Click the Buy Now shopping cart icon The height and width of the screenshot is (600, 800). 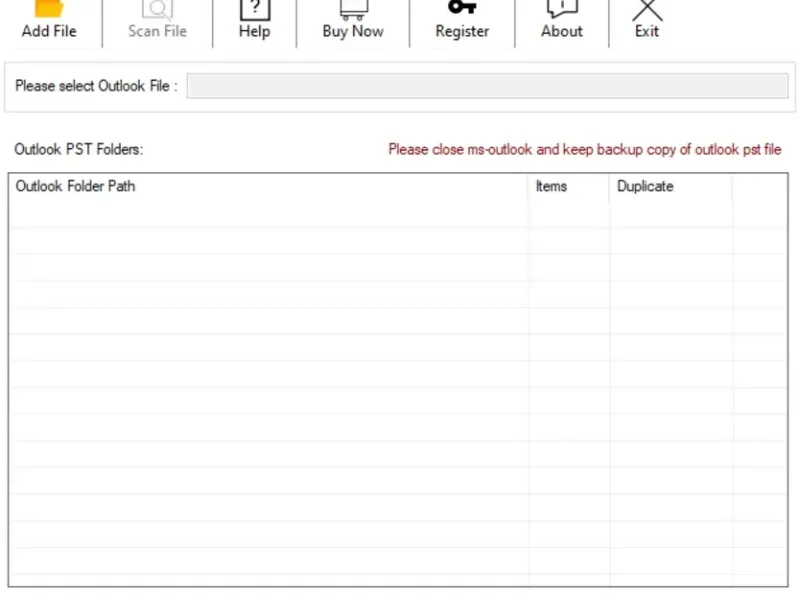tap(353, 9)
